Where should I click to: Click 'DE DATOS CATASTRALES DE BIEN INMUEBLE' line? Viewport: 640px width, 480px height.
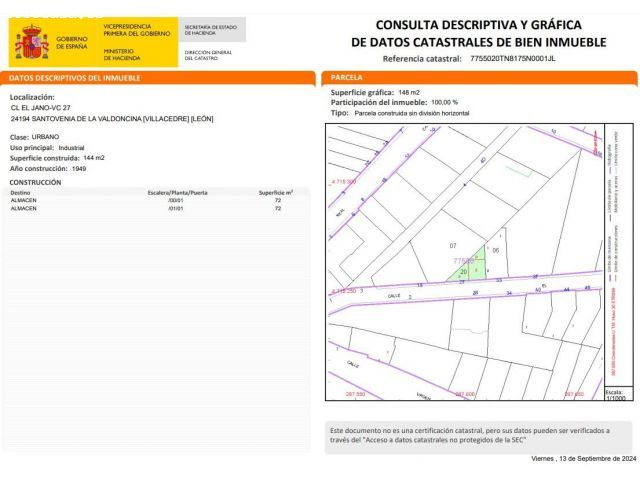point(478,42)
